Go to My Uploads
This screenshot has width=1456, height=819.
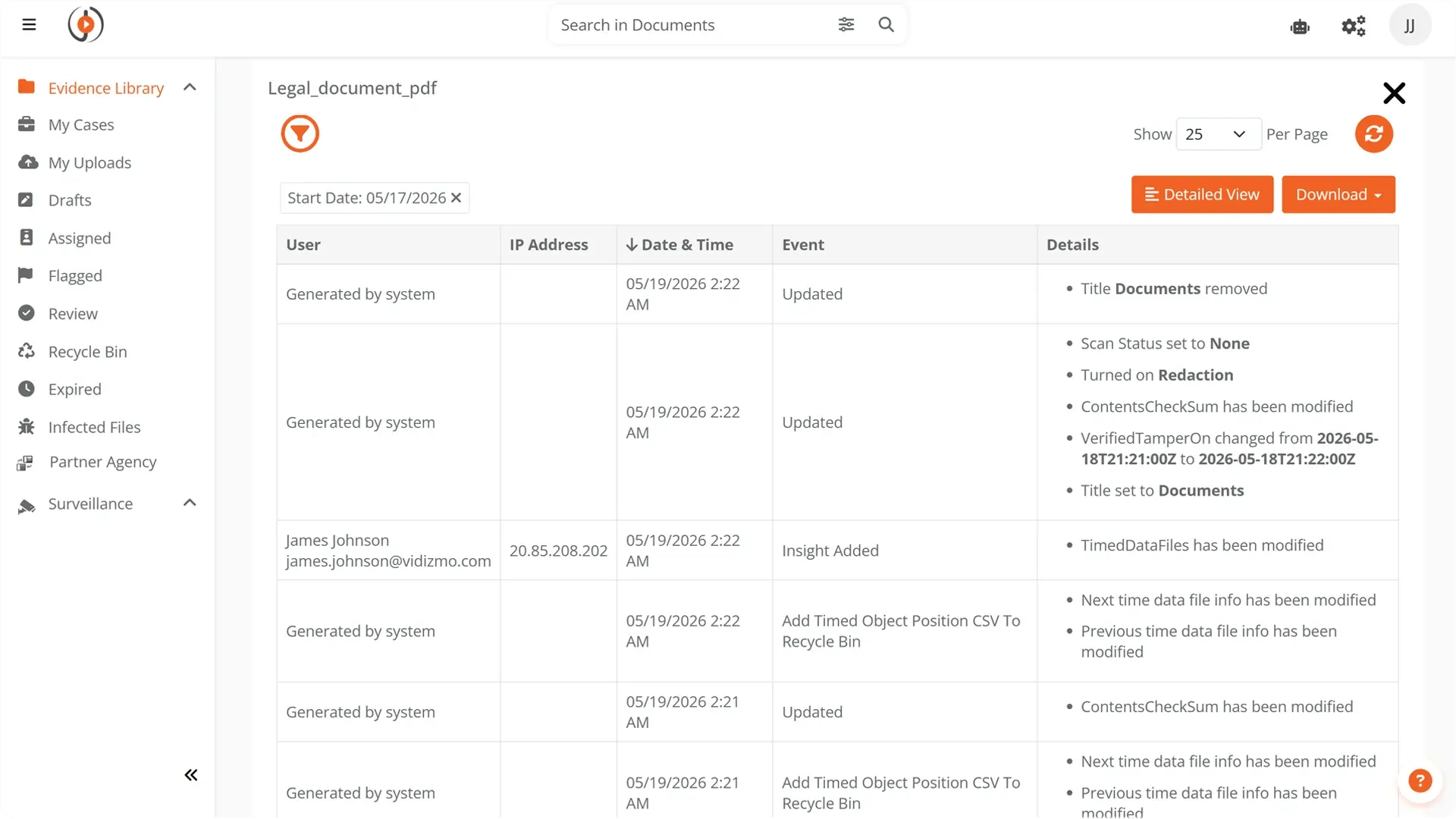pos(89,163)
